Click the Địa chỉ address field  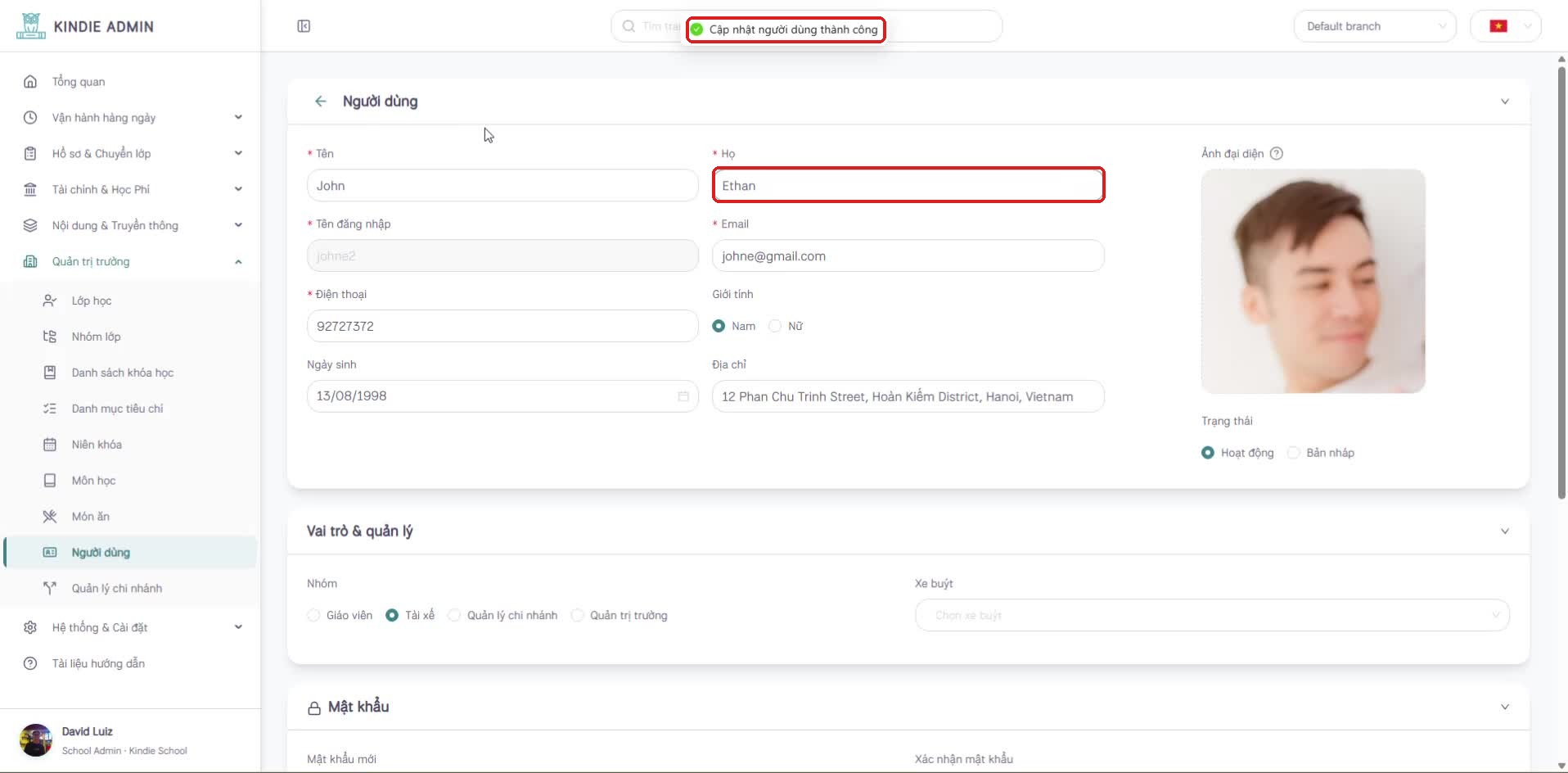point(908,396)
